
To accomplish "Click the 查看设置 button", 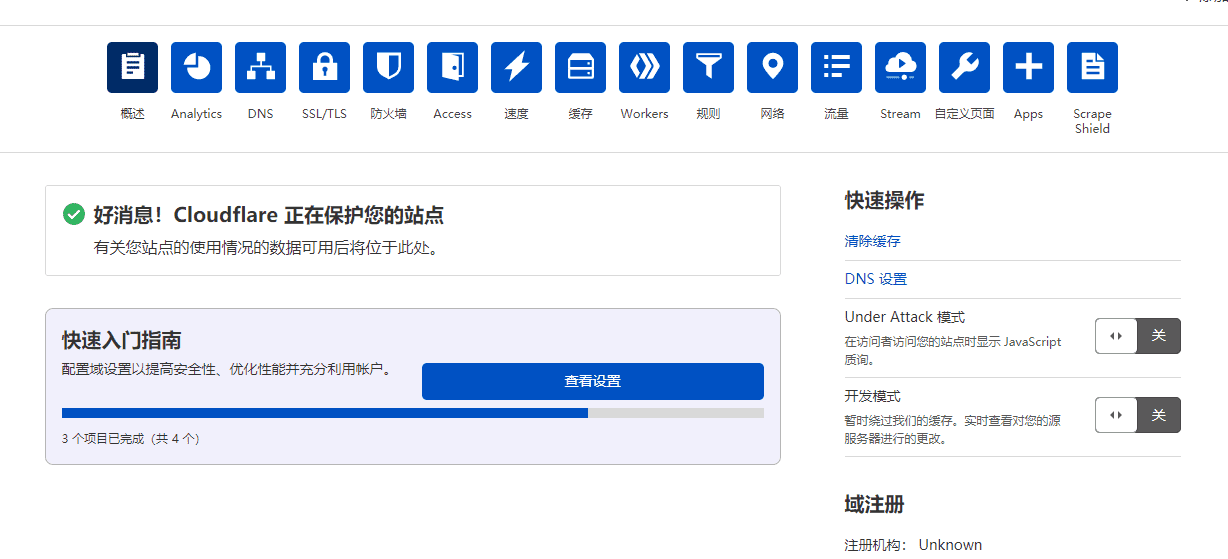I will (592, 381).
